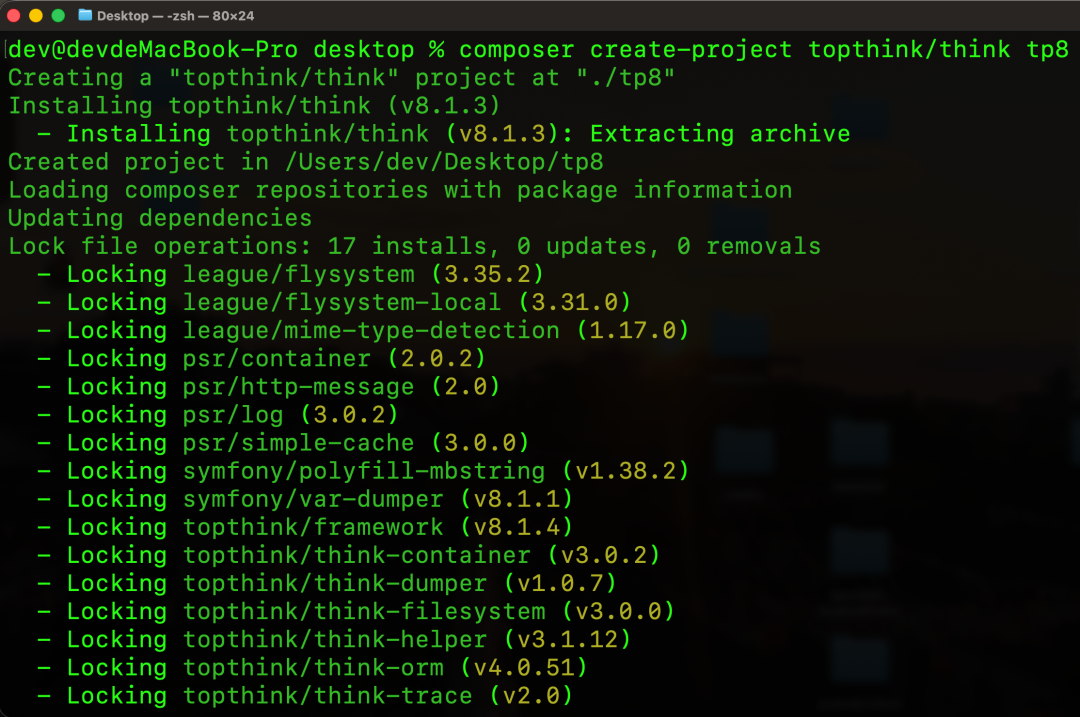The width and height of the screenshot is (1080, 717).
Task: Click "Locking psr/log (3.0.2)" line
Action: coord(218,415)
